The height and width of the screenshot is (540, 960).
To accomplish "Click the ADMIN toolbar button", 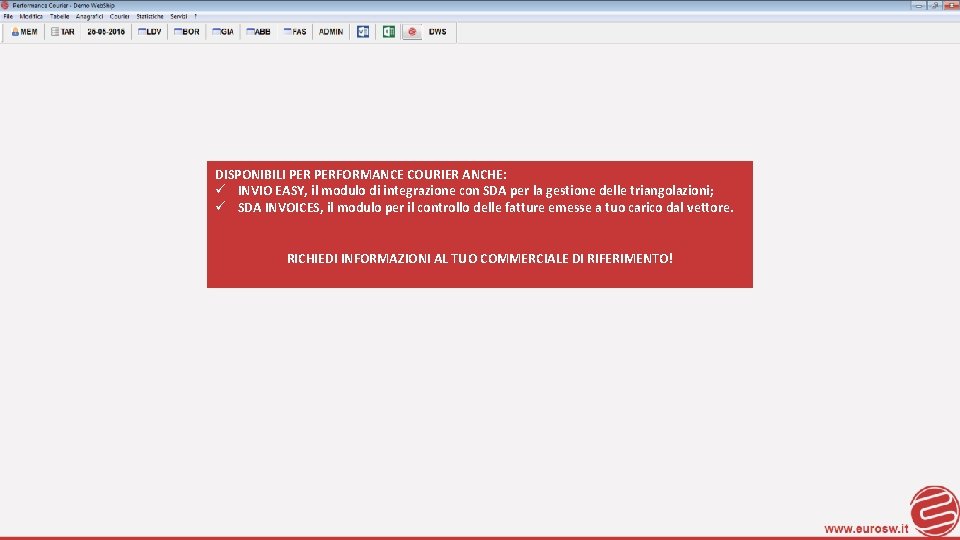I will [331, 32].
